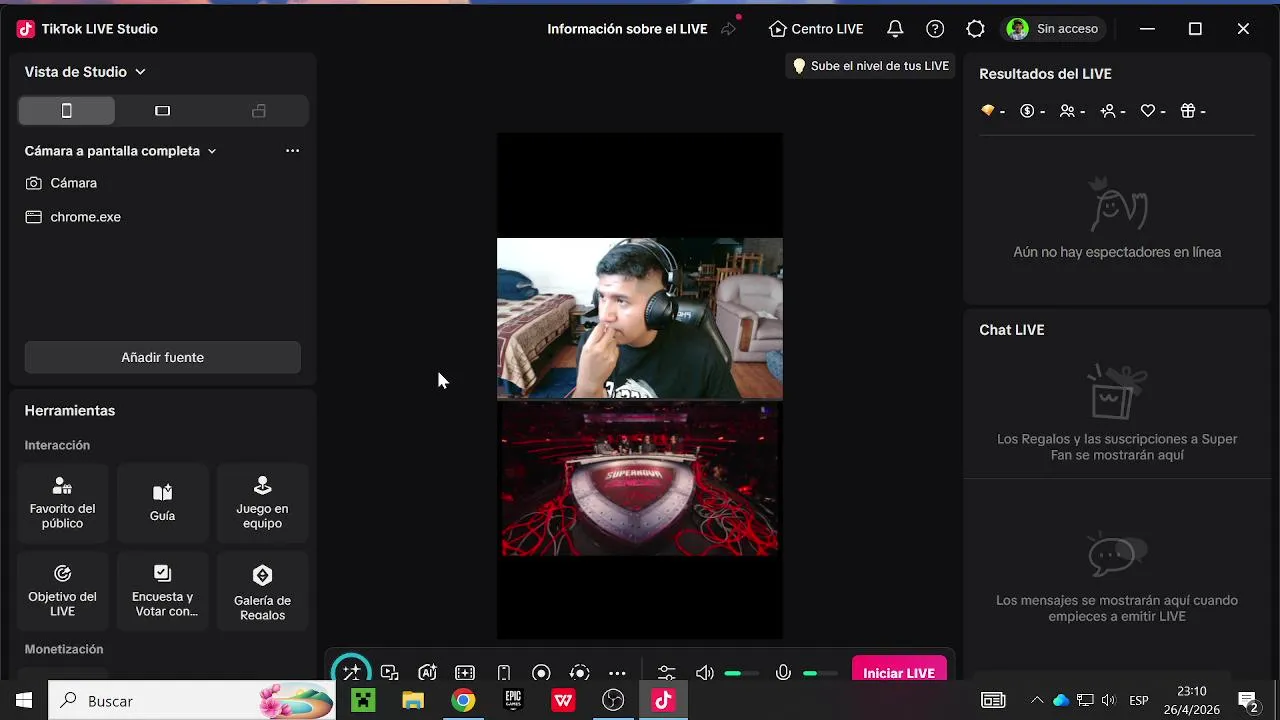Image resolution: width=1280 pixels, height=720 pixels.
Task: Click the new followers person-plus icon
Action: [x=1108, y=111]
